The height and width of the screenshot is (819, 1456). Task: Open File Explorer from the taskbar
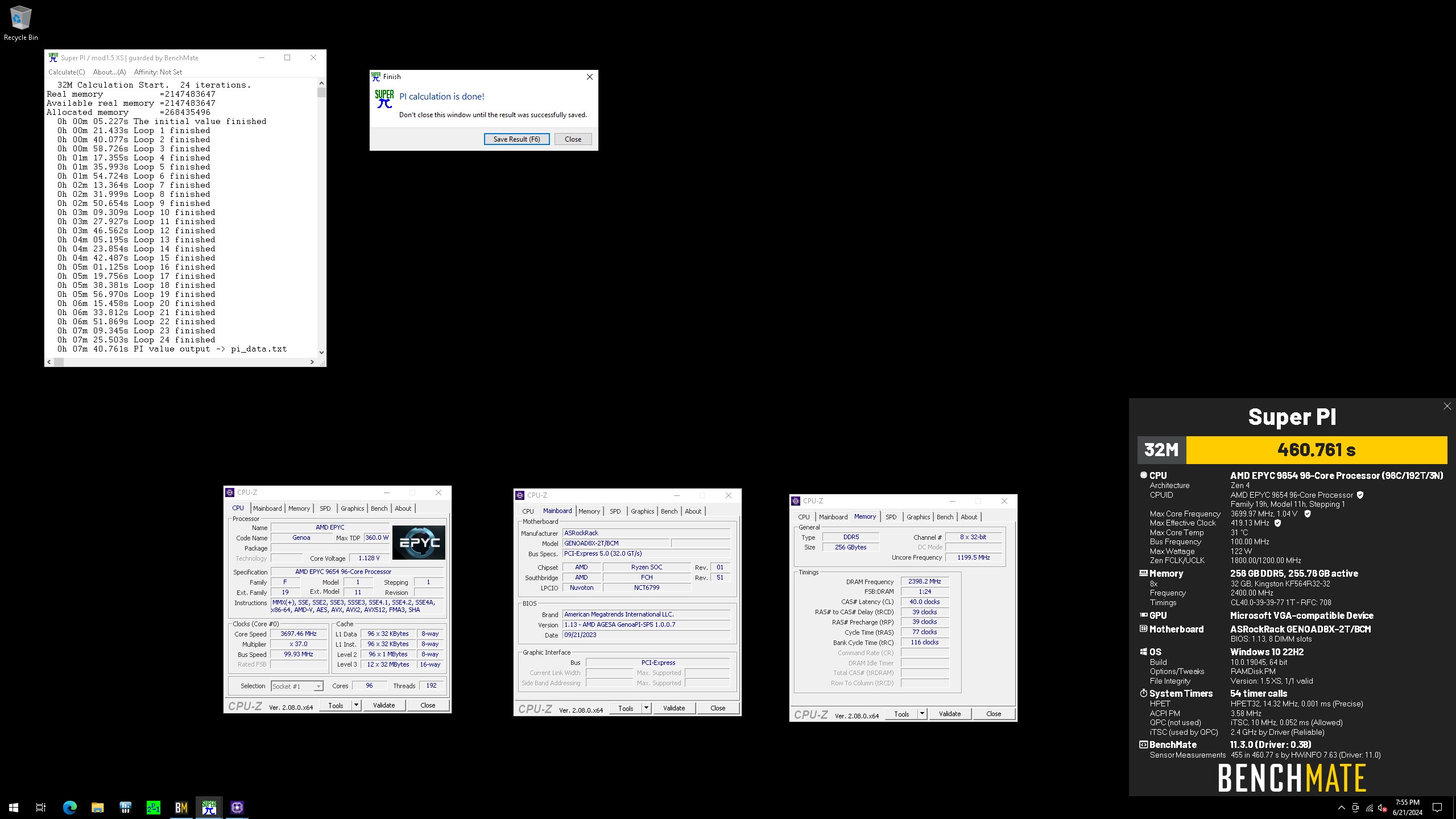tap(97, 807)
